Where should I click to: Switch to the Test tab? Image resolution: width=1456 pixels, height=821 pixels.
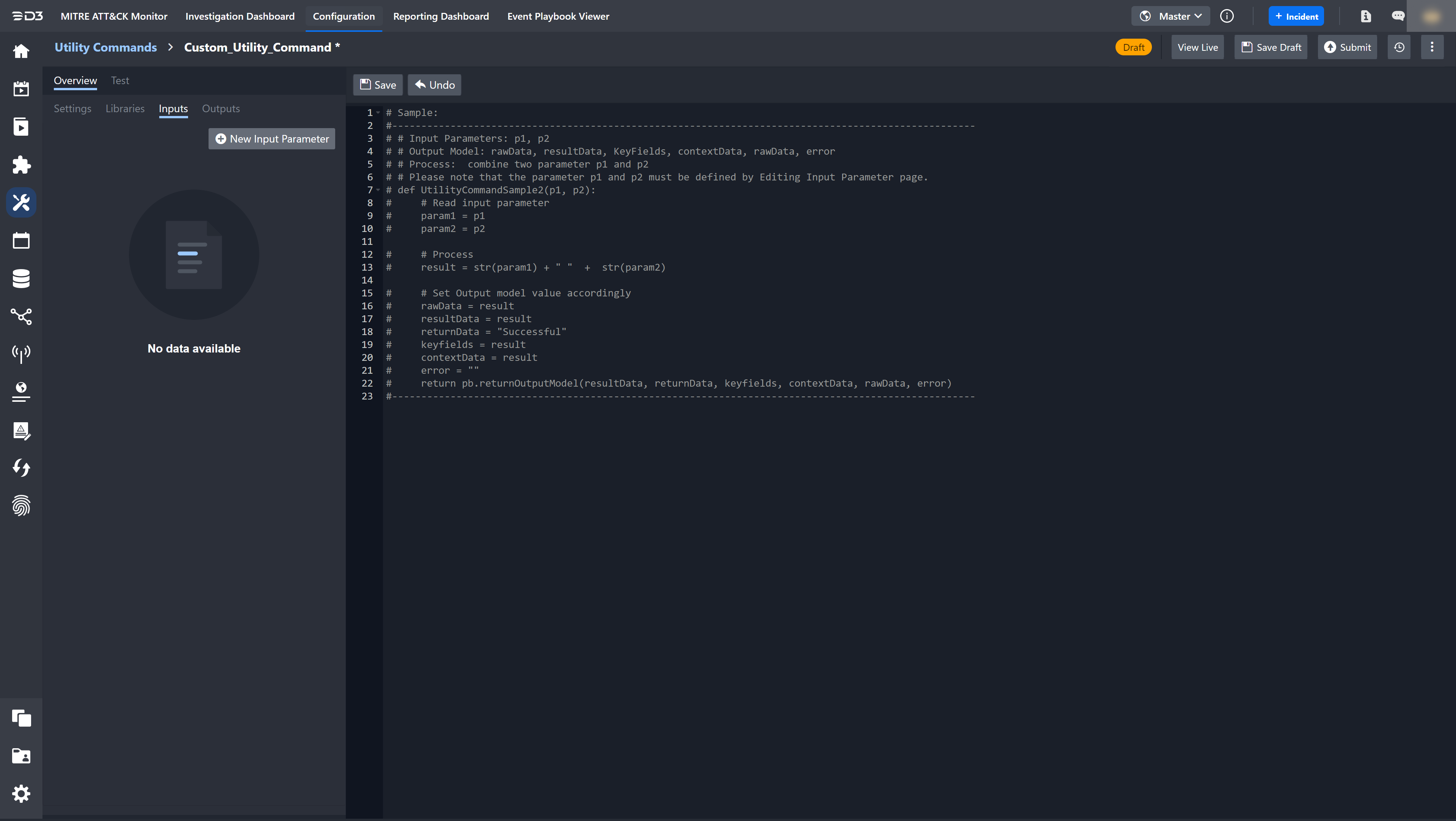tap(120, 80)
